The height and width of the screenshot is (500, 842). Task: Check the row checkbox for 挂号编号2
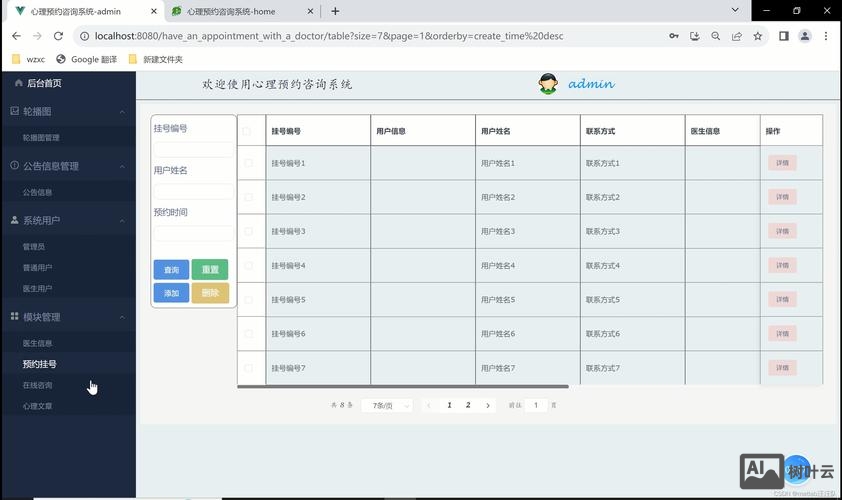(248, 197)
